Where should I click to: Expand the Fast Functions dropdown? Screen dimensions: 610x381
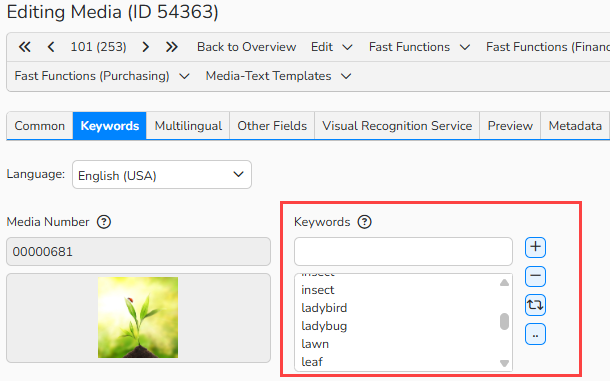coord(419,47)
